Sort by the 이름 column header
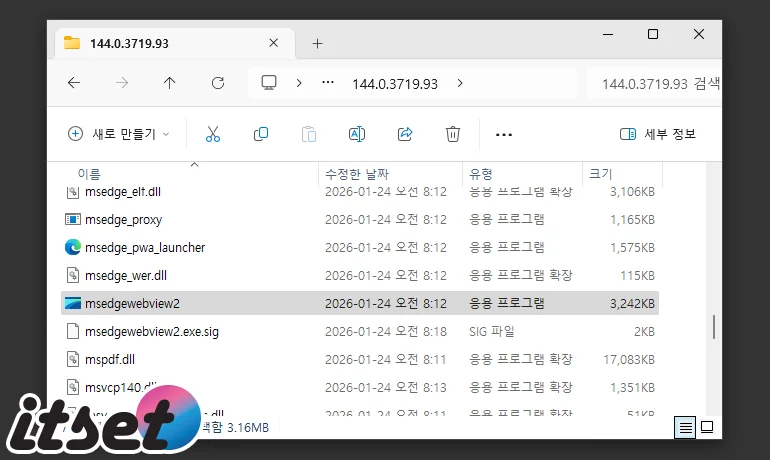The height and width of the screenshot is (460, 770). pyautogui.click(x=89, y=174)
